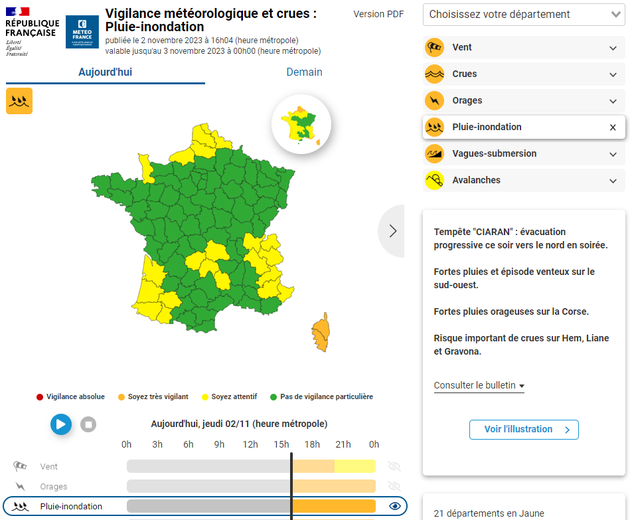The image size is (630, 520).
Task: Click the Pluie-inondation orange timeline bar
Action: click(x=334, y=506)
